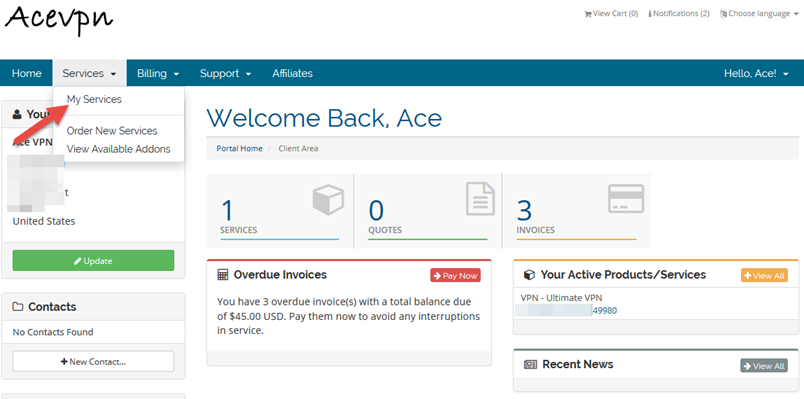
Task: Click View All for Recent News
Action: 764,366
